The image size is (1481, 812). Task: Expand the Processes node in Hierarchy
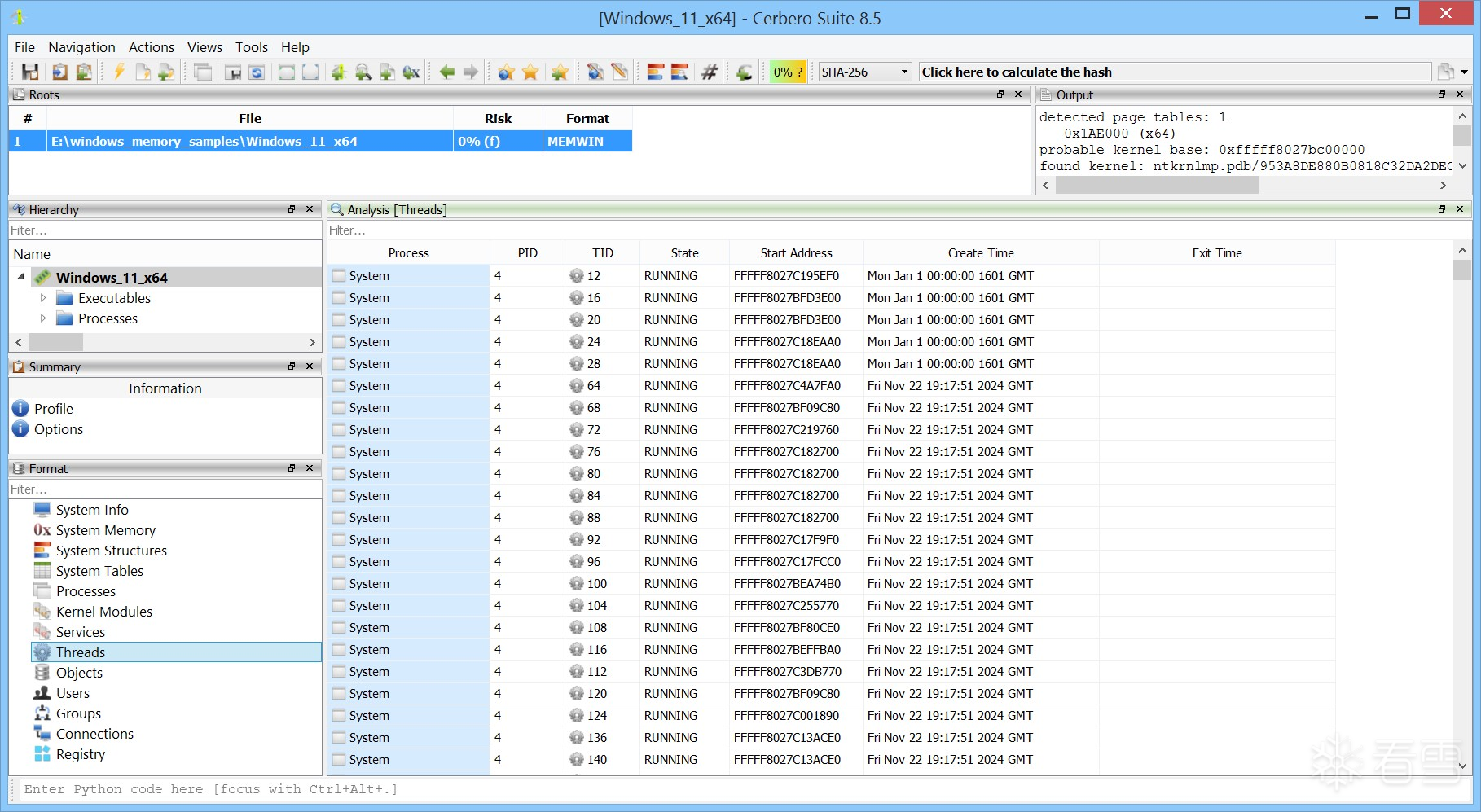tap(43, 318)
